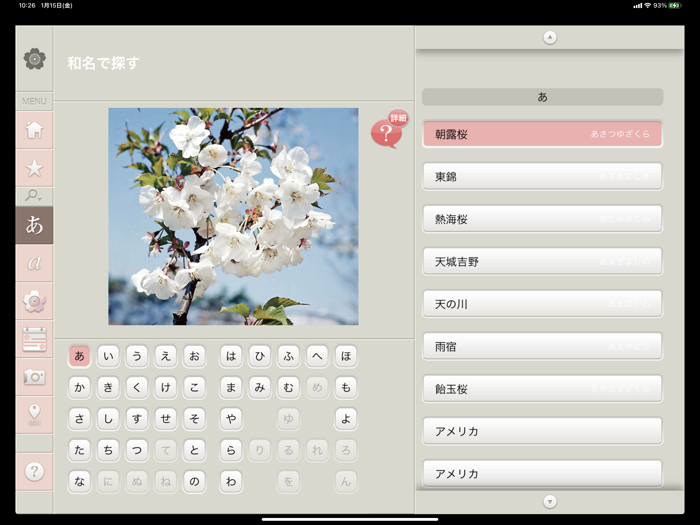Select kana key へ
Screen dimensions: 700x525
317,356
